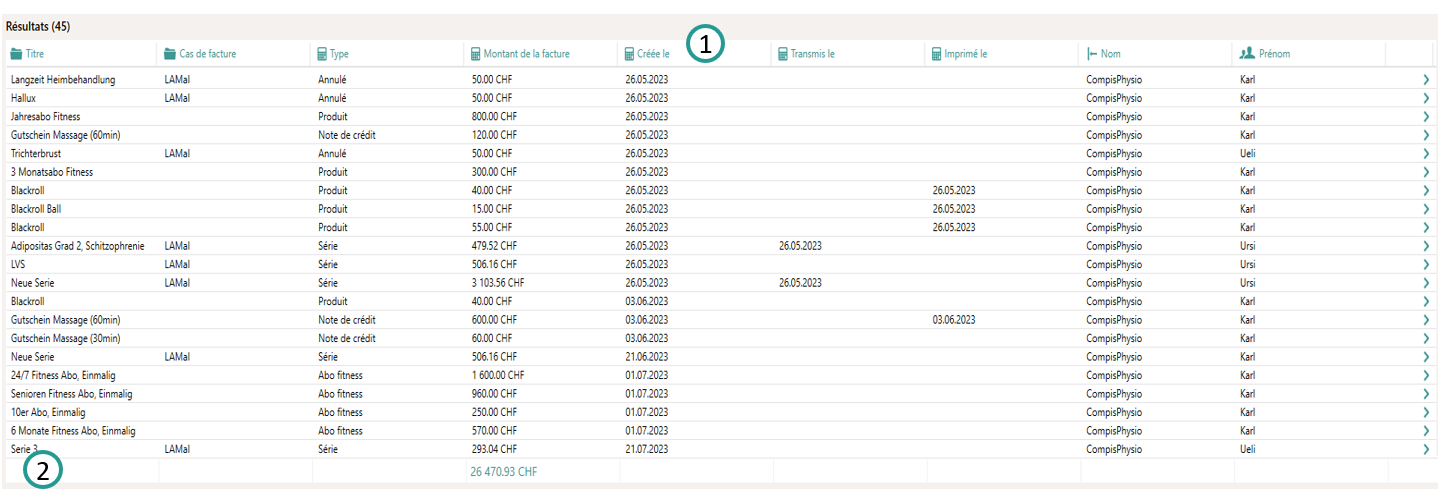Screen dimensions: 1438x497
Task: Click the calculator icon beside Type header
Action: pos(321,54)
